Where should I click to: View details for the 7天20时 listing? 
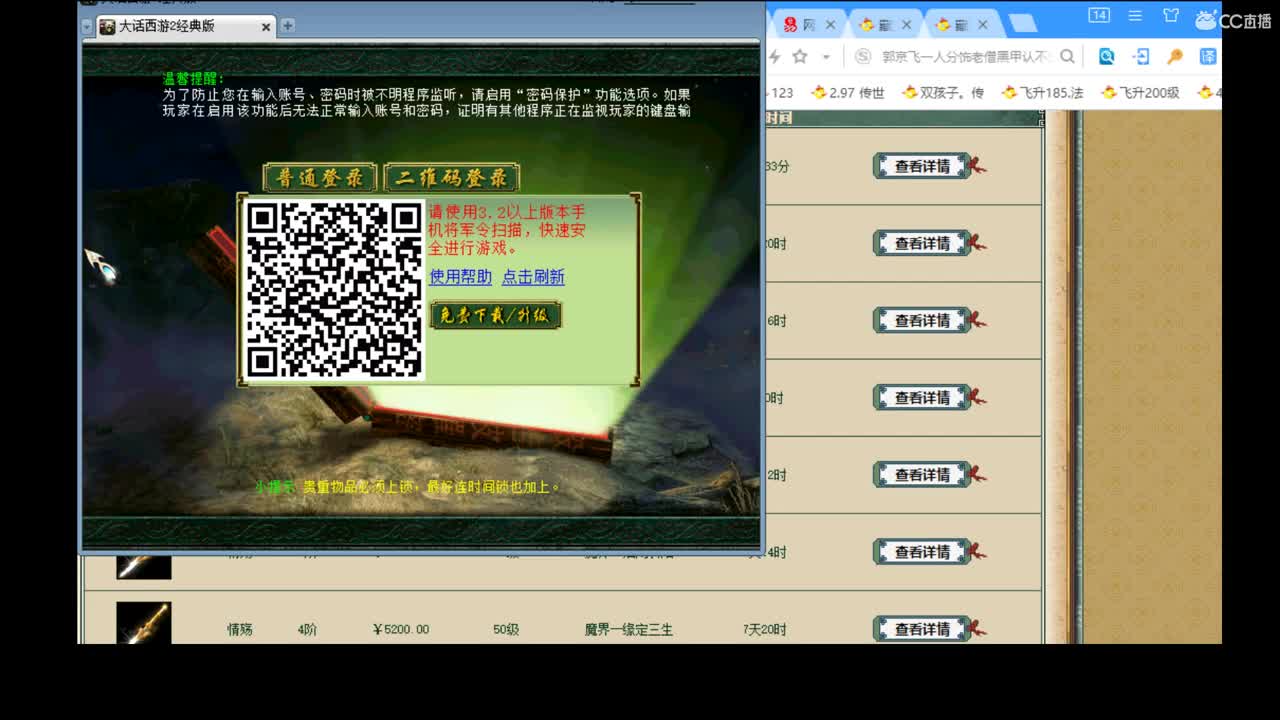922,629
